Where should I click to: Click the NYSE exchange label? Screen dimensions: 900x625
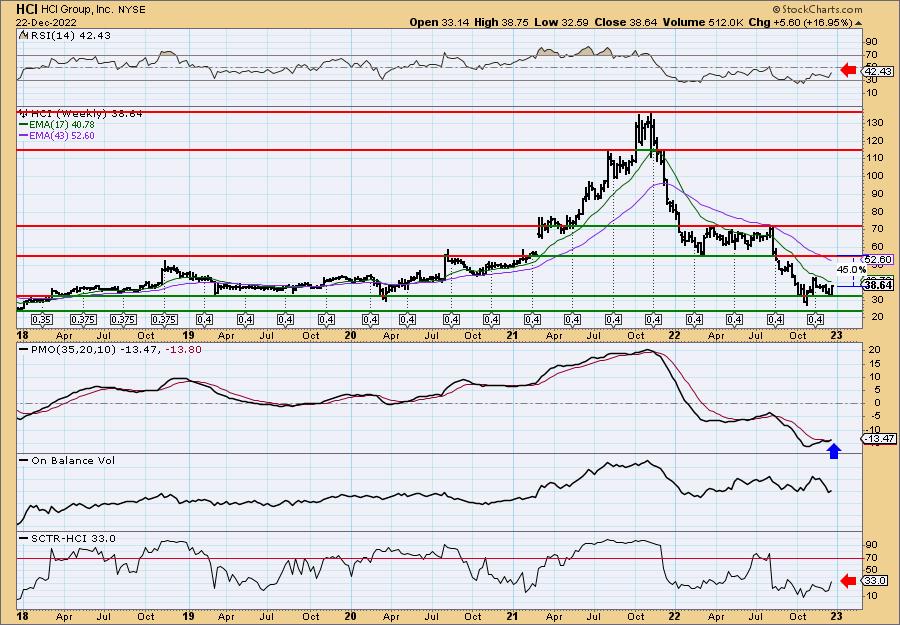click(133, 10)
